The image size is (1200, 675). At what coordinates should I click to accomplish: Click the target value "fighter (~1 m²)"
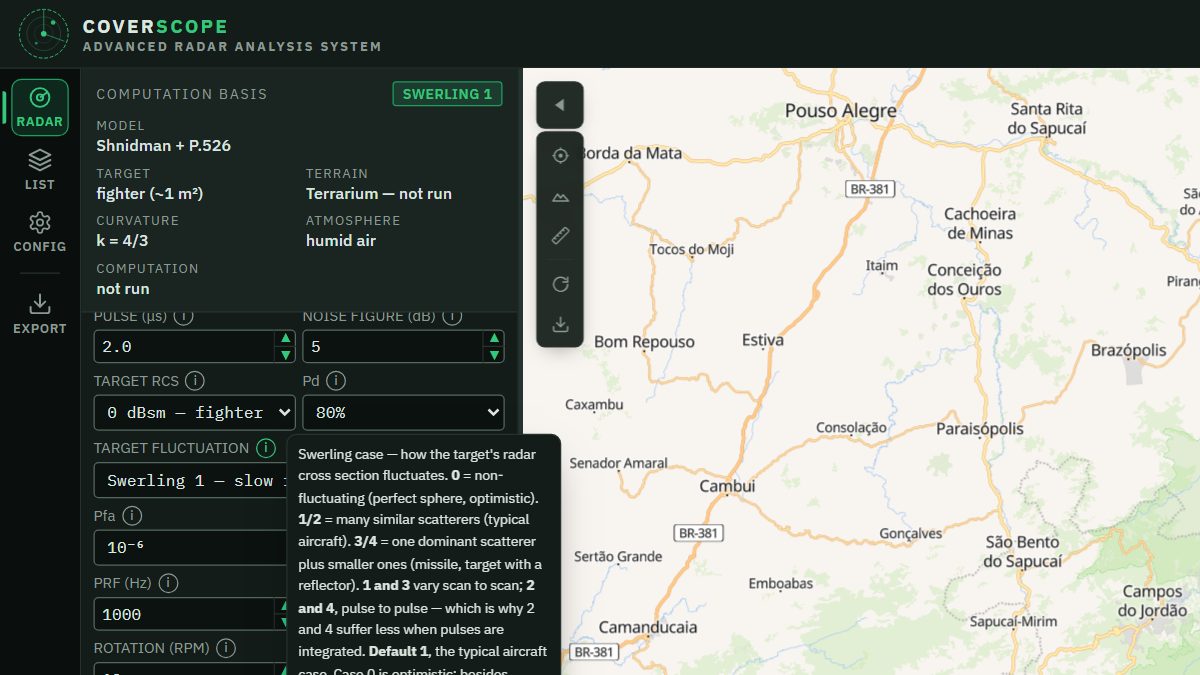coord(150,193)
